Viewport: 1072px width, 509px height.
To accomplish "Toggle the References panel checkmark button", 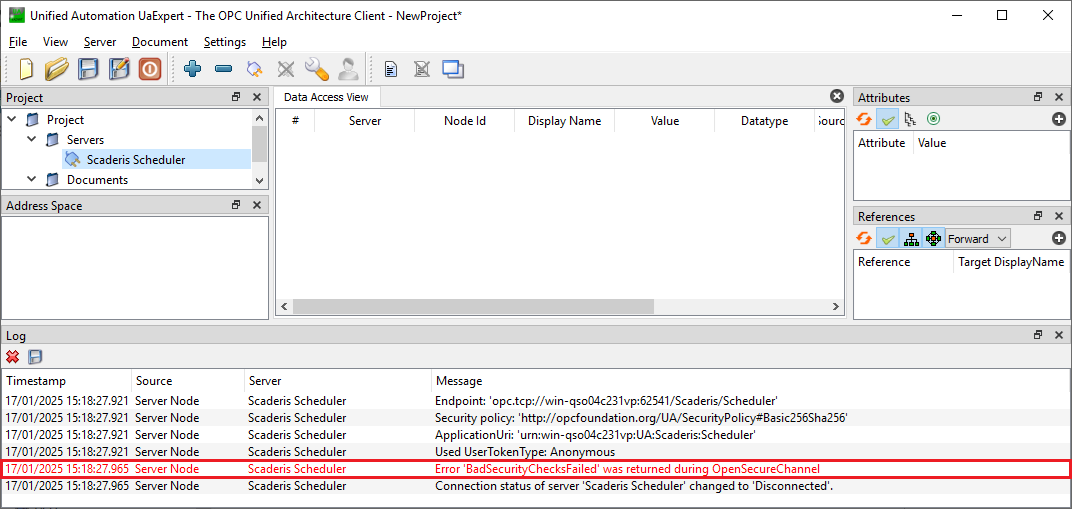I will [887, 238].
